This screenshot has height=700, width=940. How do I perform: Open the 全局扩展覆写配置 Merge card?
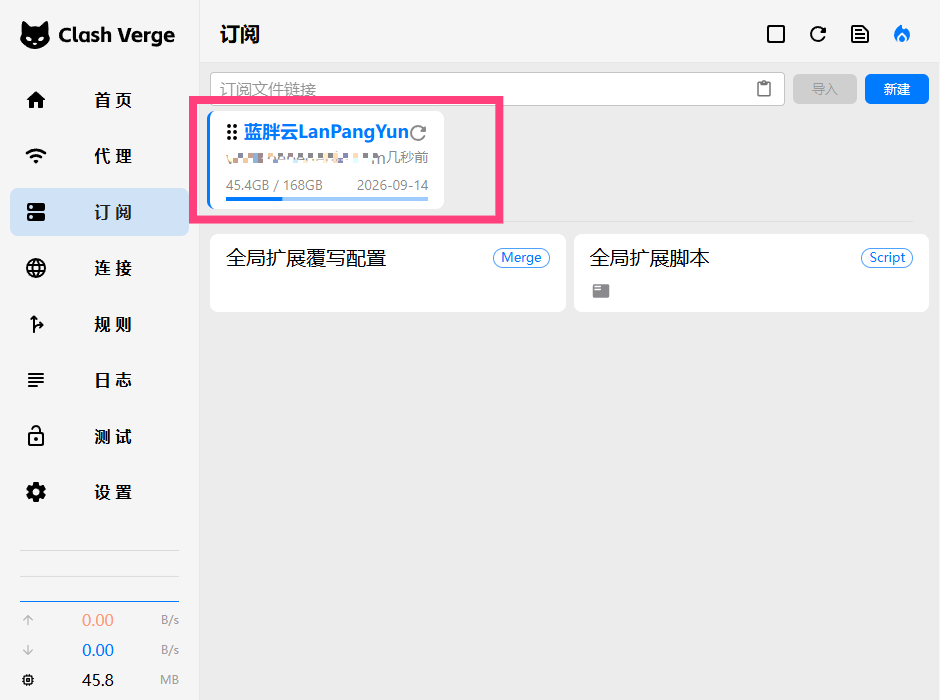coord(387,272)
